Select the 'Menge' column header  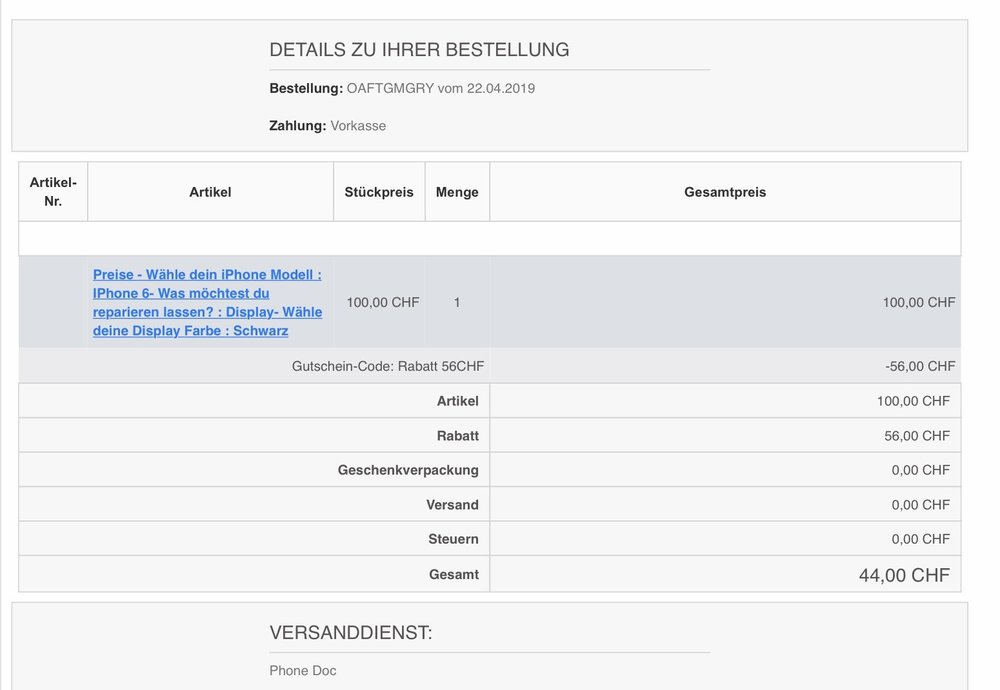[457, 192]
